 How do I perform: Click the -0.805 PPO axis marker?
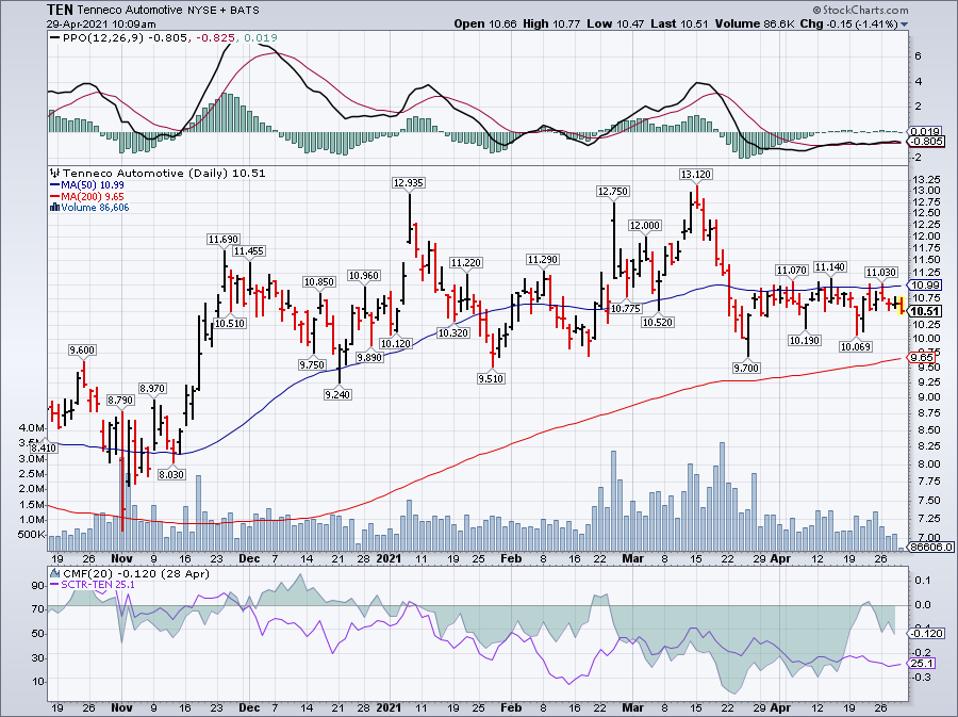click(x=926, y=142)
